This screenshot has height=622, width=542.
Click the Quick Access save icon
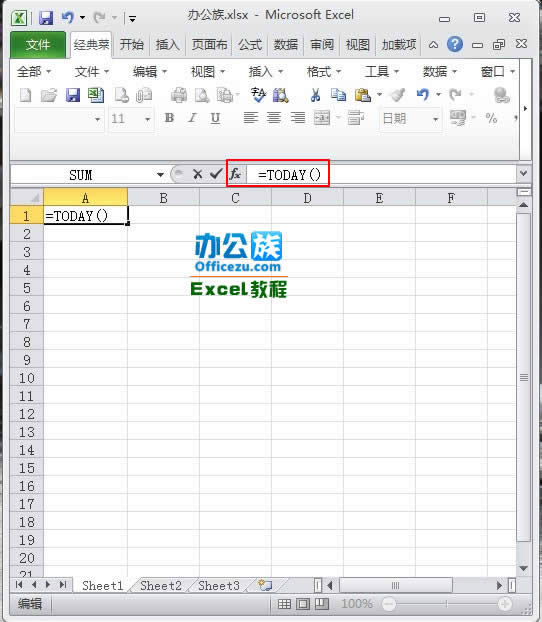click(x=46, y=18)
